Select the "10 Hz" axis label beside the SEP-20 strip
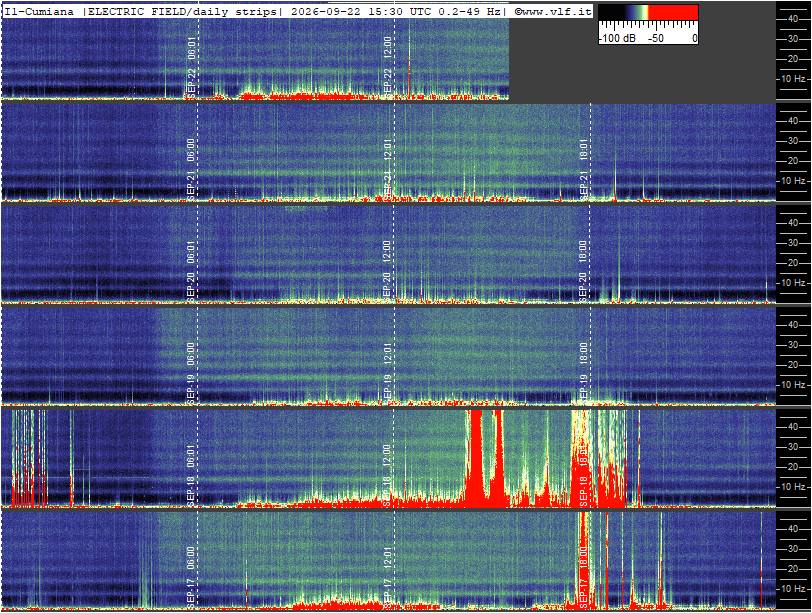 pyautogui.click(x=793, y=283)
